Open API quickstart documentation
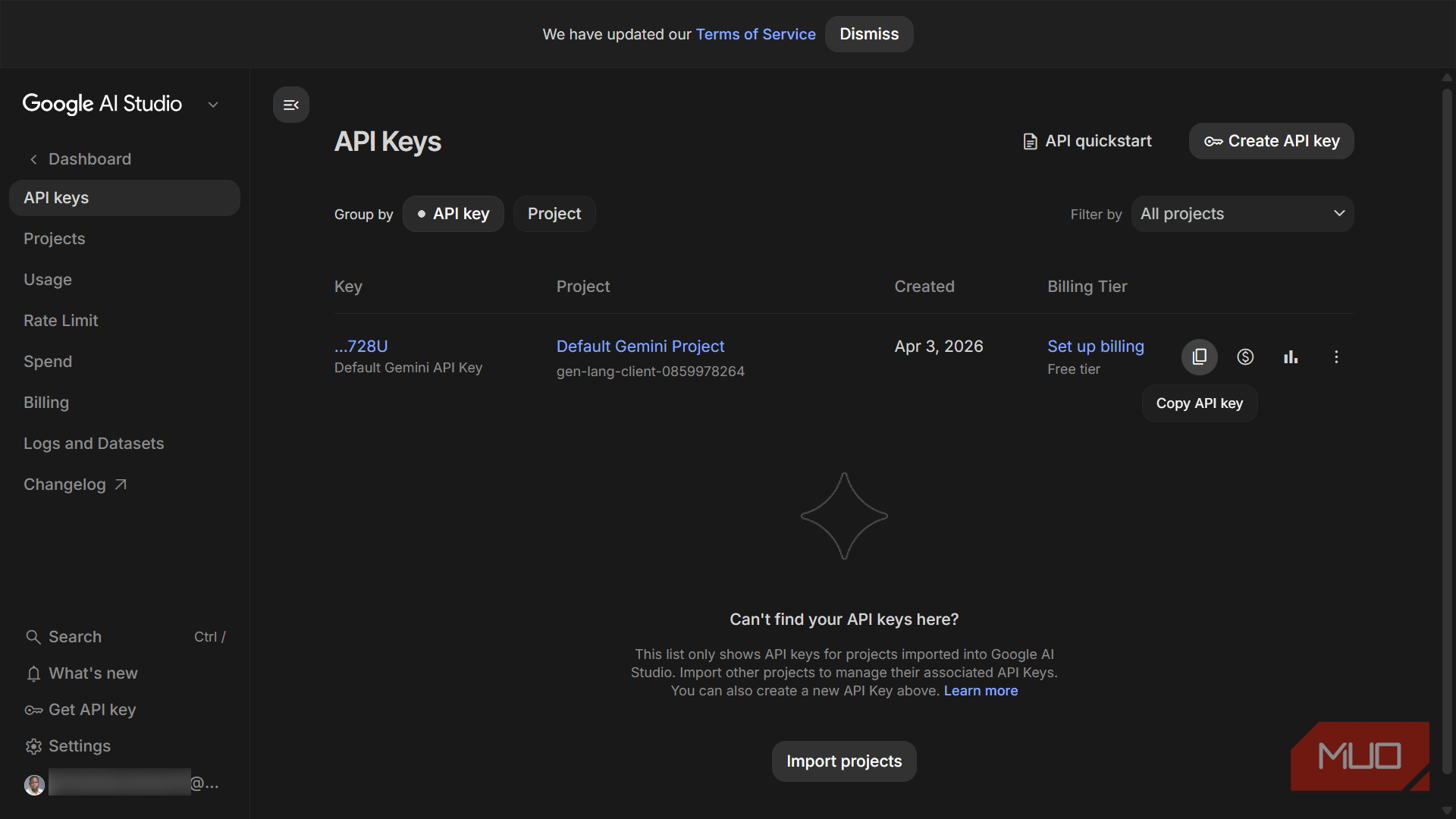 tap(1087, 141)
